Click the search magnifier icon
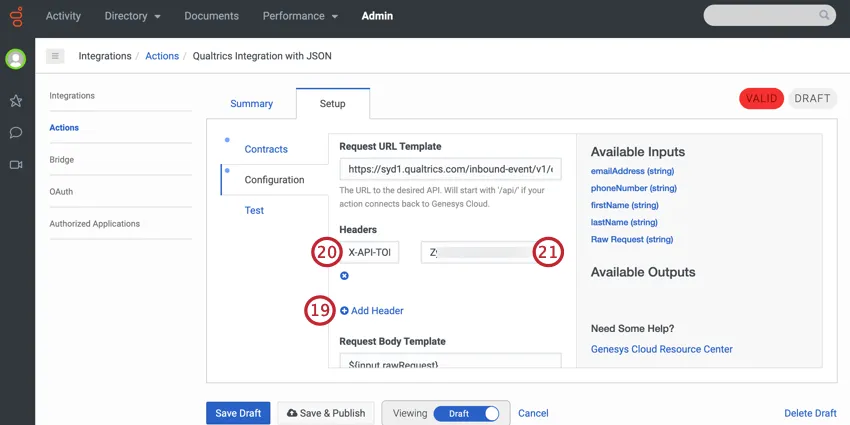This screenshot has width=850, height=425. (x=825, y=16)
